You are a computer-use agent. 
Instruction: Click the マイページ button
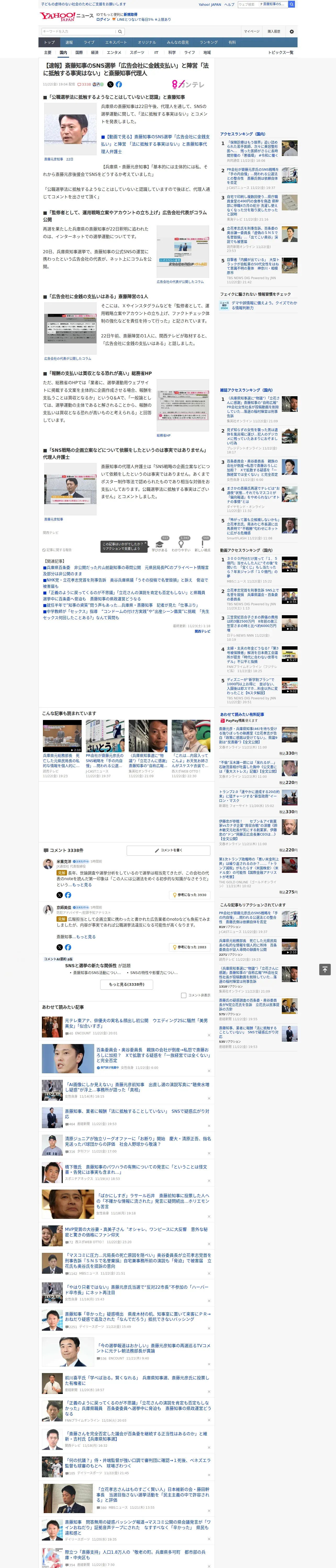click(251, 31)
